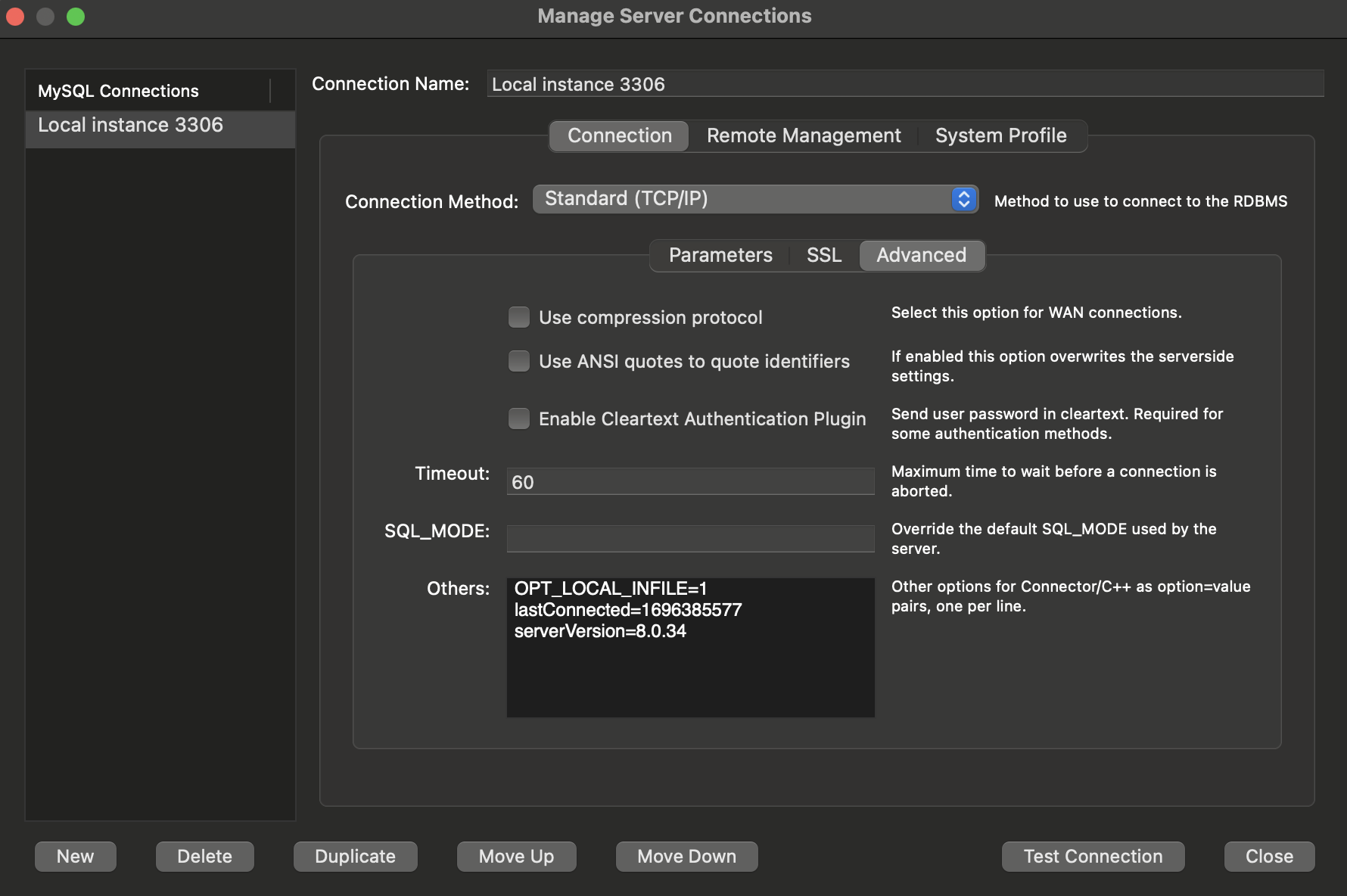This screenshot has width=1347, height=896.
Task: Click into the Timeout field
Action: pos(690,482)
